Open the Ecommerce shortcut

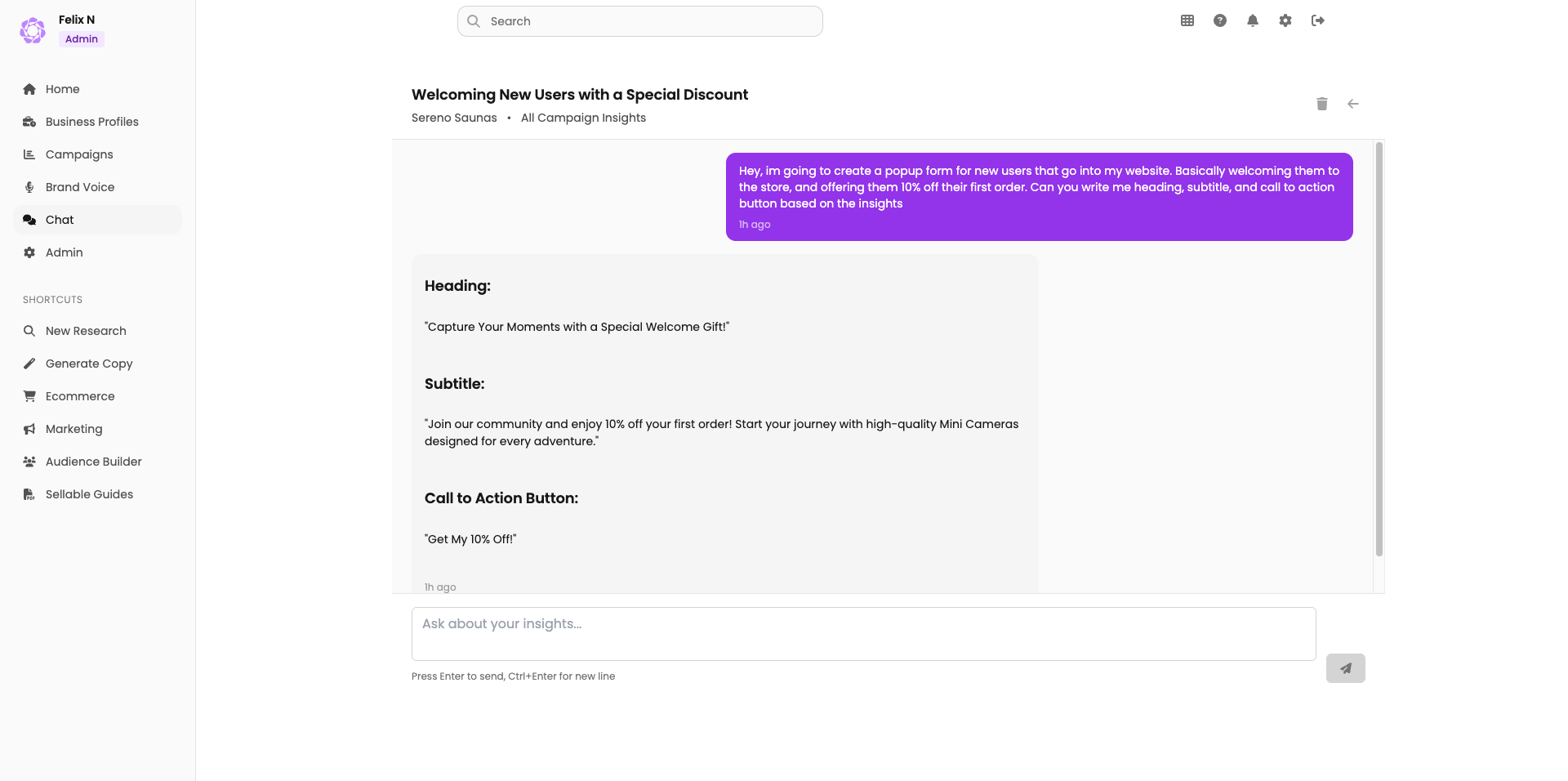(79, 396)
